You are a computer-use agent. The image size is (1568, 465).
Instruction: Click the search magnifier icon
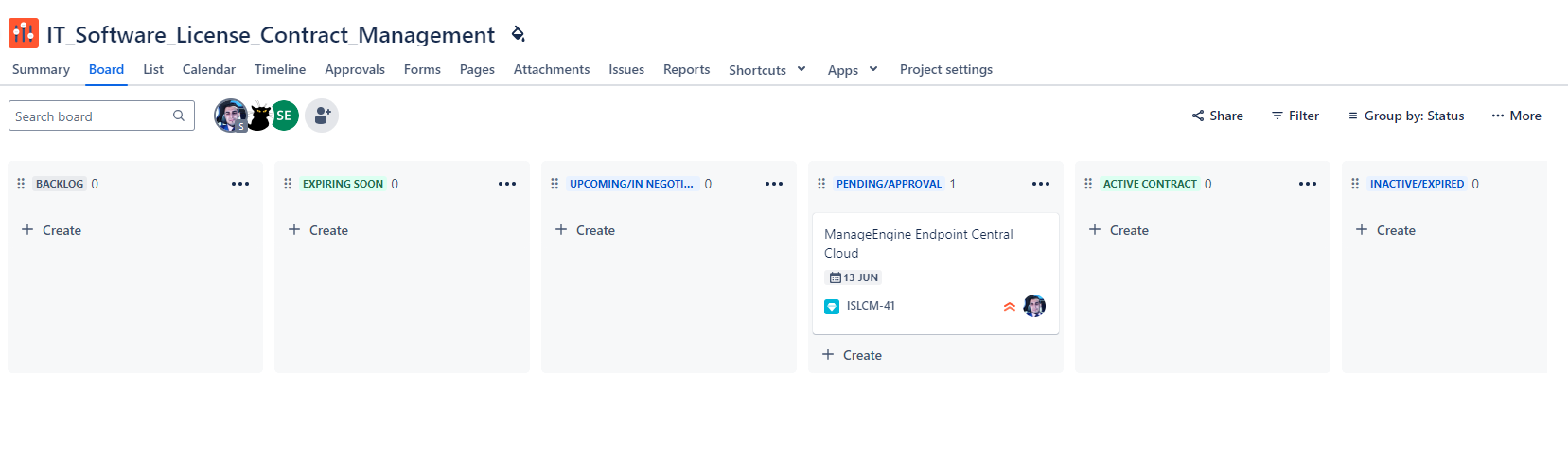pyautogui.click(x=179, y=116)
